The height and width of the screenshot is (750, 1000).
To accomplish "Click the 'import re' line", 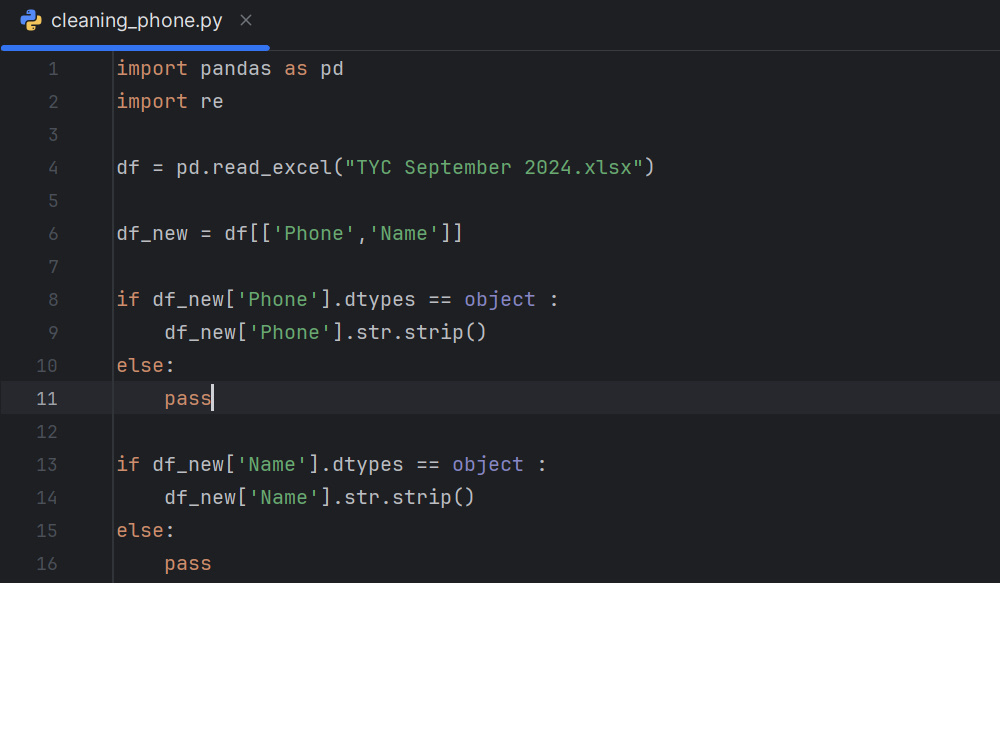I will (170, 101).
